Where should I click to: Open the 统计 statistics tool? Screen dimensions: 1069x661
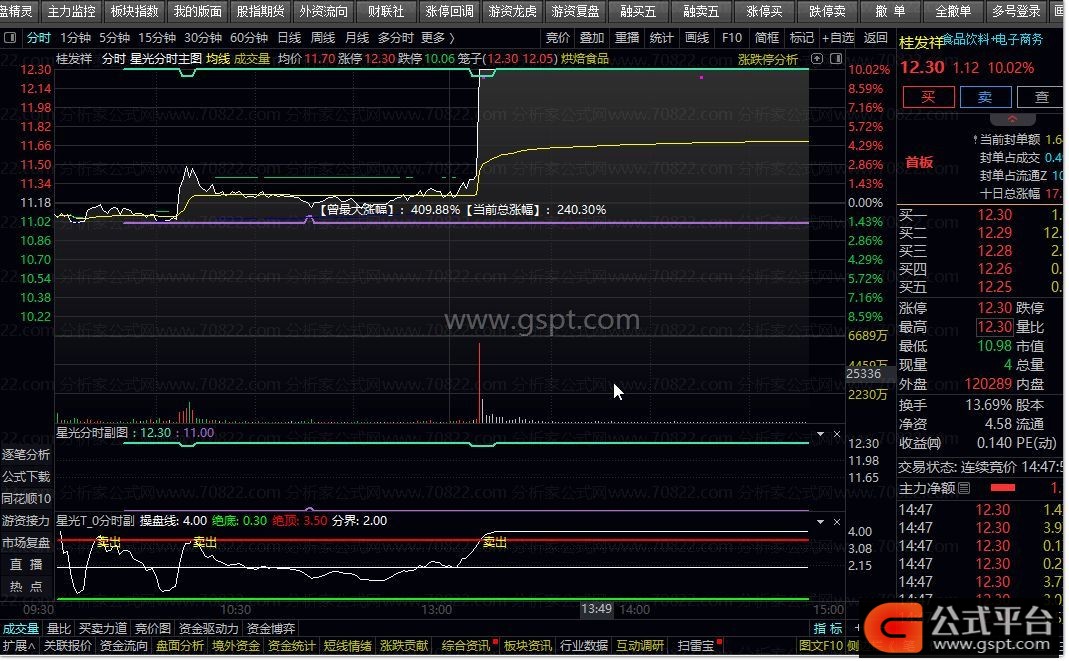point(661,38)
